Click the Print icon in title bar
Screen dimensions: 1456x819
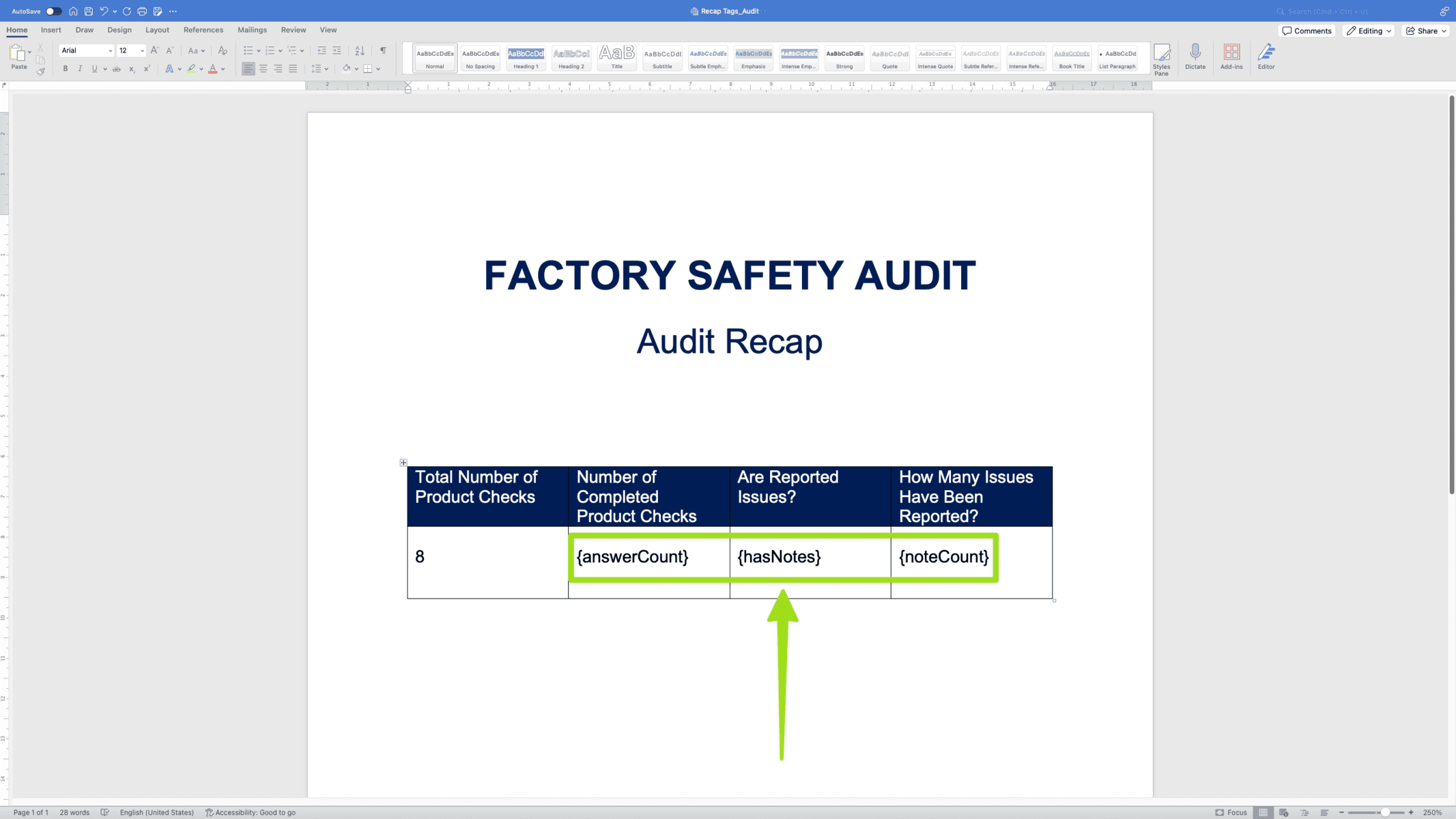pos(142,11)
